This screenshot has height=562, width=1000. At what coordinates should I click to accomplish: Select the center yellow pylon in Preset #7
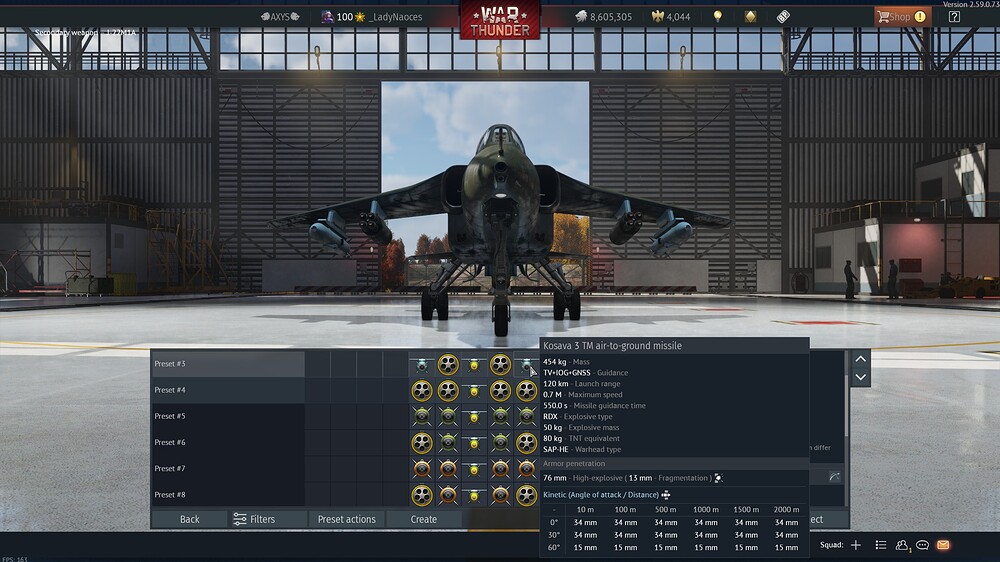474,469
